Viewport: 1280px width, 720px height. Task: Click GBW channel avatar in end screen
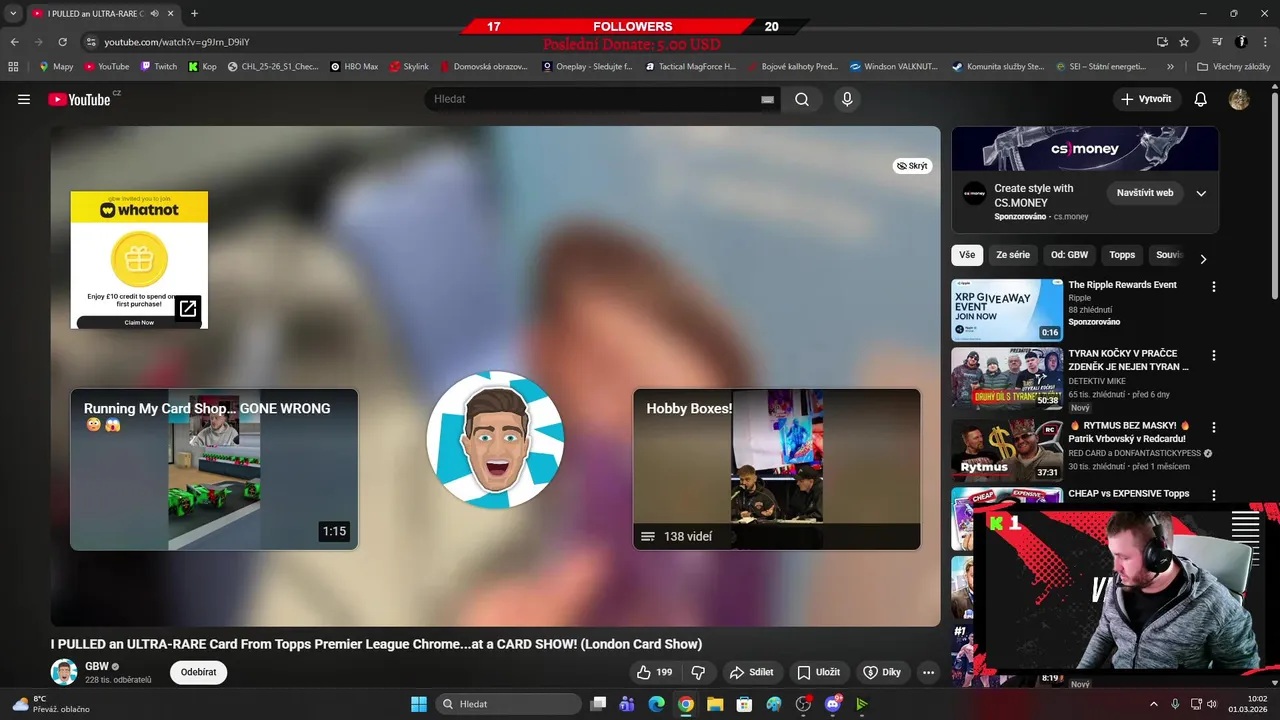click(495, 440)
